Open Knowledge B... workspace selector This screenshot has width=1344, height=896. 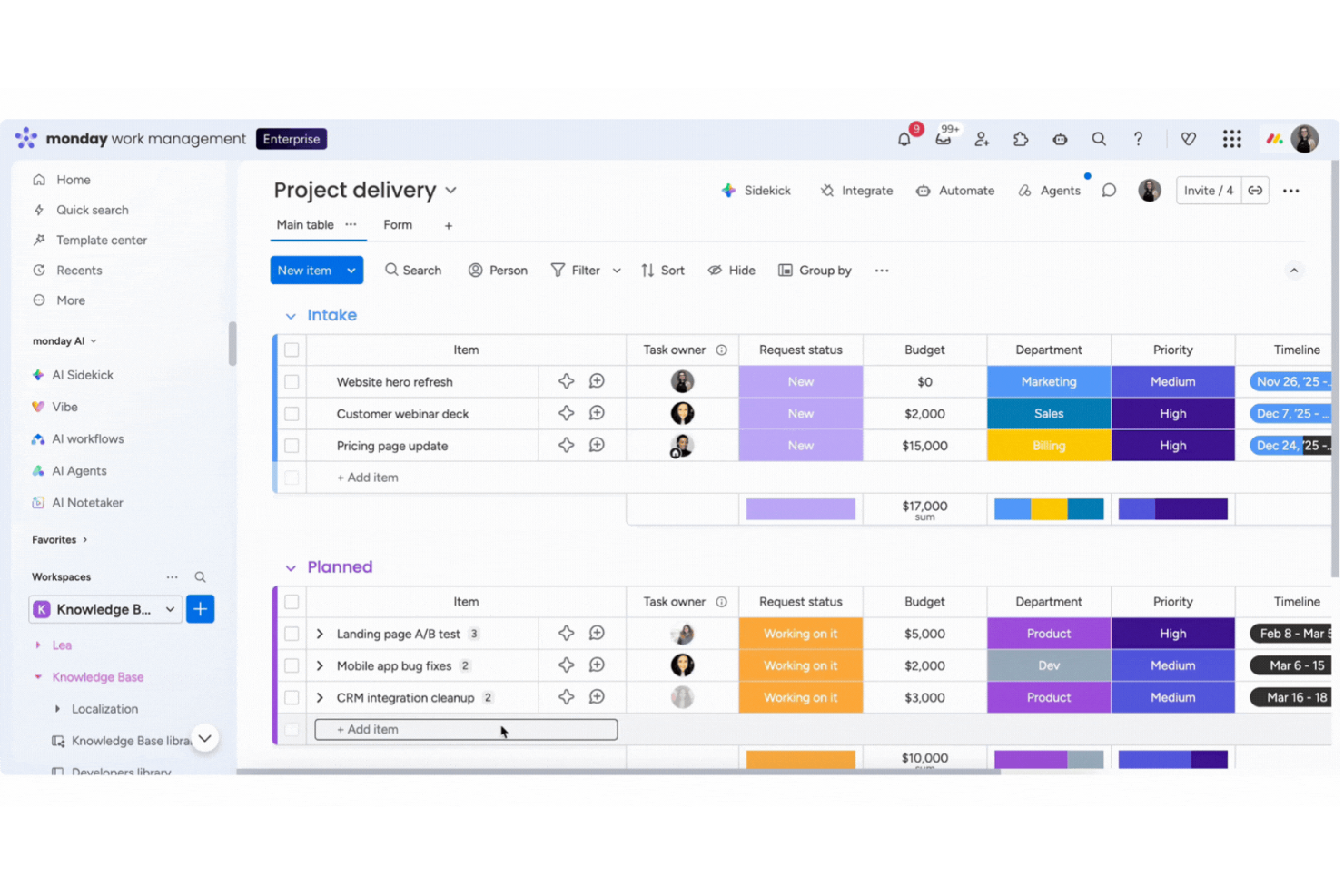tap(105, 609)
